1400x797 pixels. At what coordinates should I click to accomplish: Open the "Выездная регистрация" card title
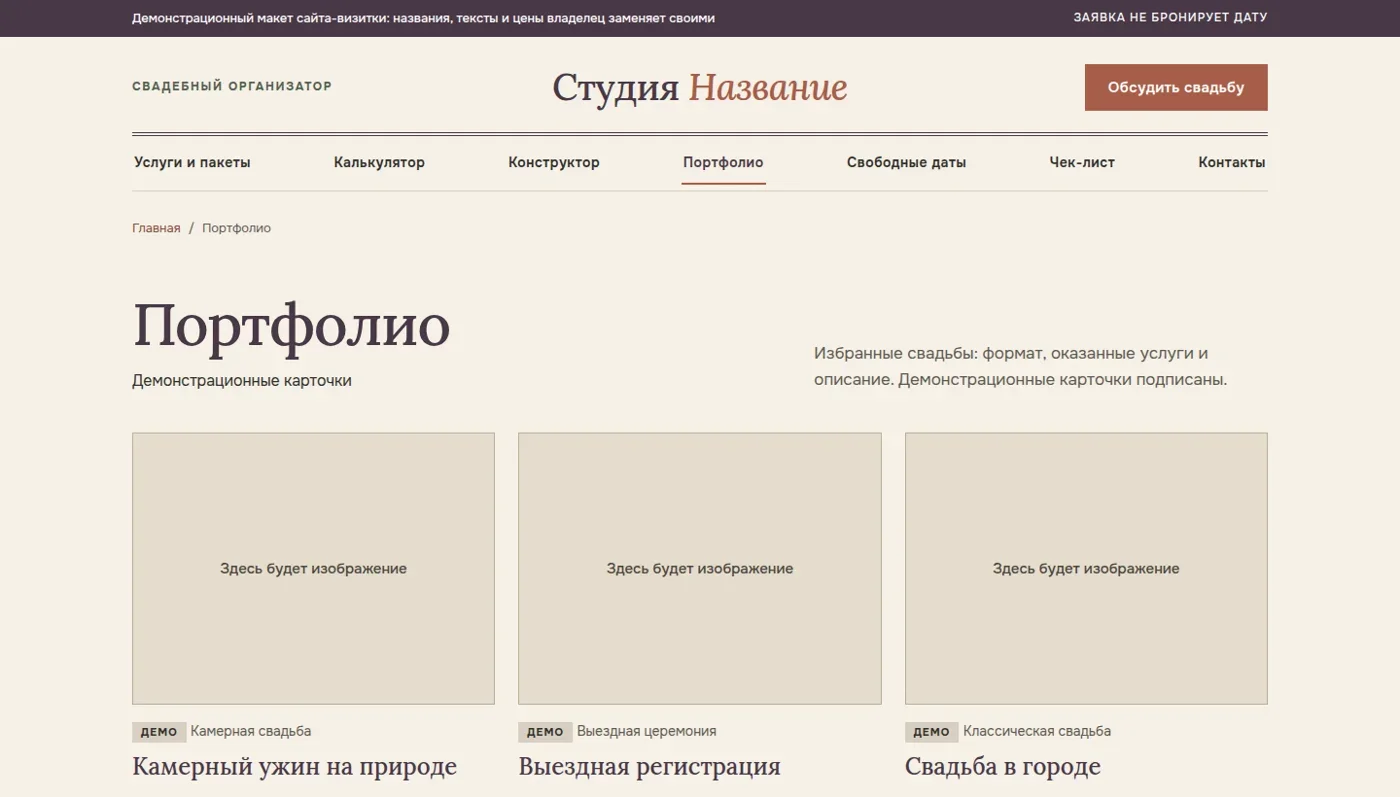pyautogui.click(x=649, y=767)
